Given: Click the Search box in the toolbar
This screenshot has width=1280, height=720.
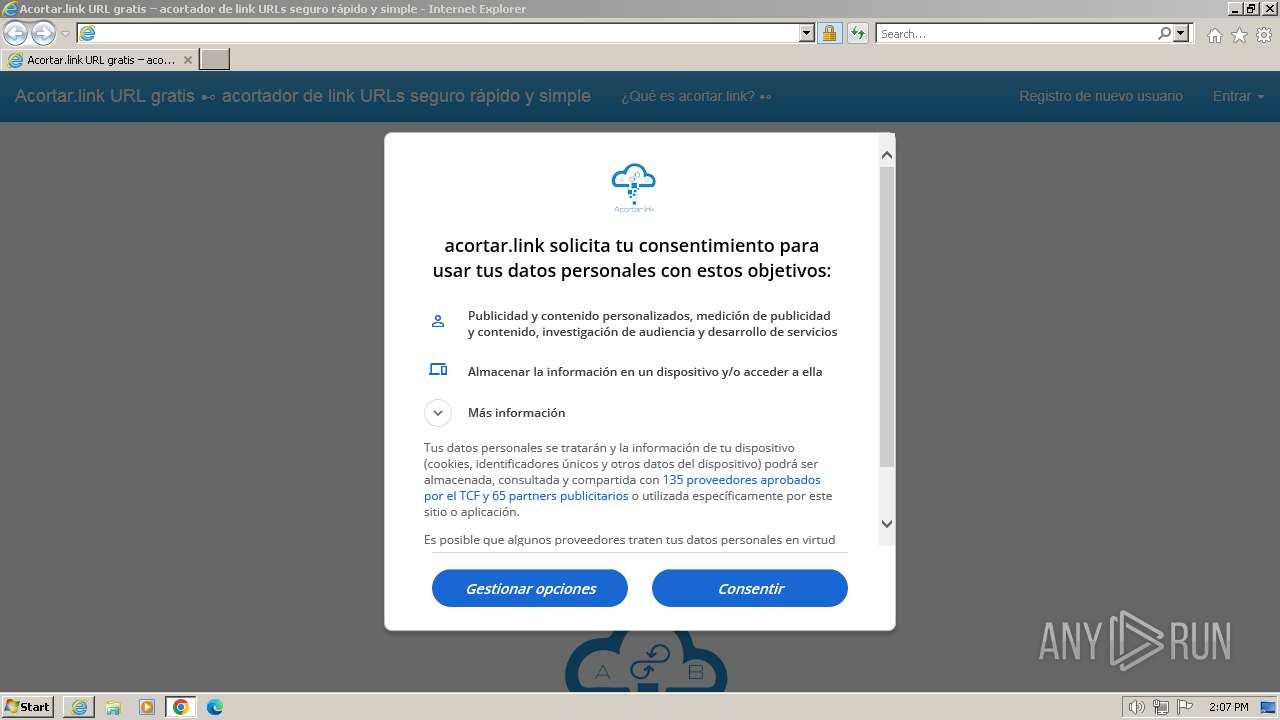Looking at the screenshot, I should [x=1015, y=33].
